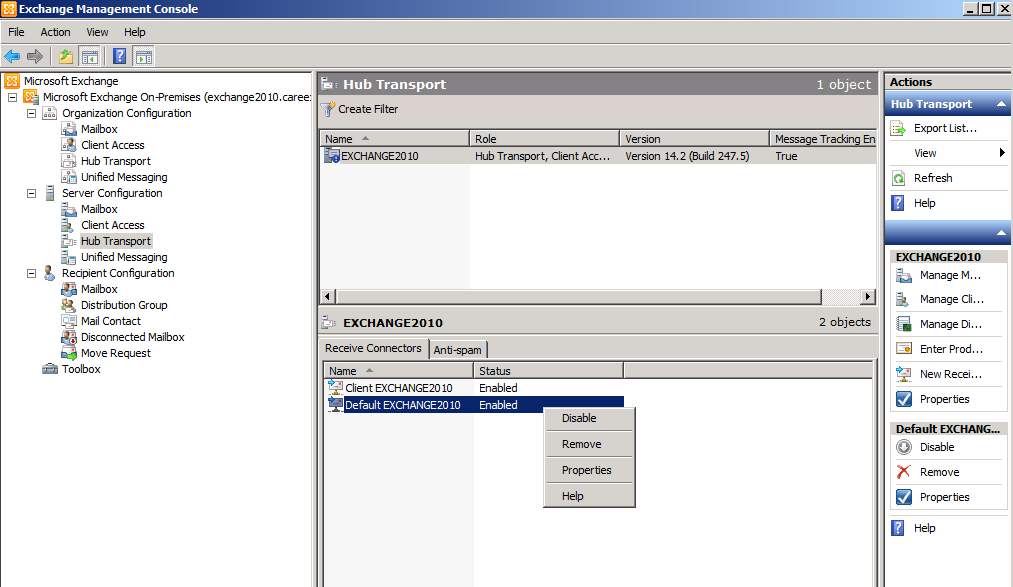Open the View menu
Image resolution: width=1013 pixels, height=587 pixels.
(x=97, y=32)
